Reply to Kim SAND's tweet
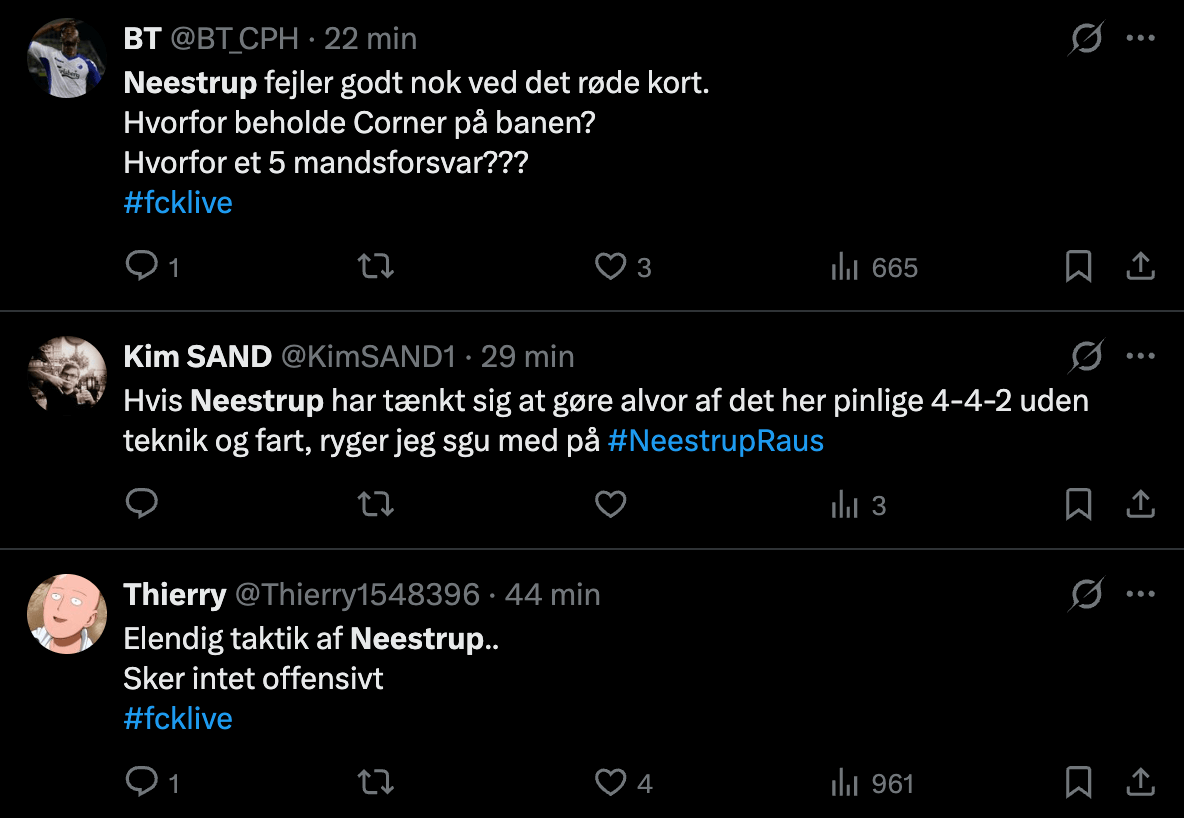This screenshot has height=818, width=1184. pos(142,505)
